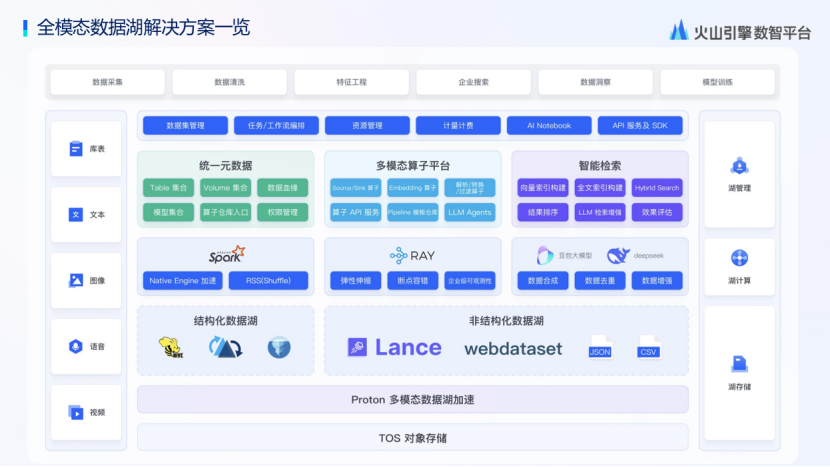Click the 湖管理 lake management icon
This screenshot has height=467, width=830.
pyautogui.click(x=739, y=166)
